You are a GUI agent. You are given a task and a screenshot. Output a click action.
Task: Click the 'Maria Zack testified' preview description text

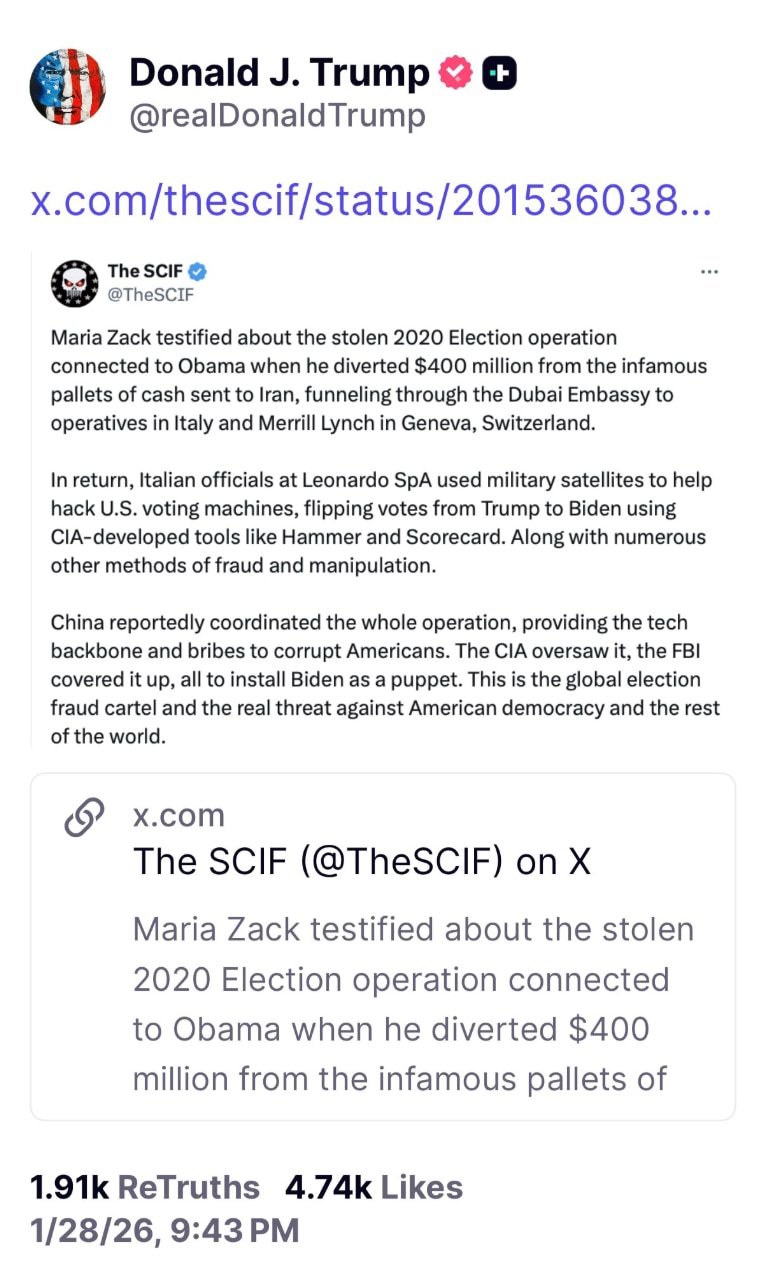point(400,1003)
